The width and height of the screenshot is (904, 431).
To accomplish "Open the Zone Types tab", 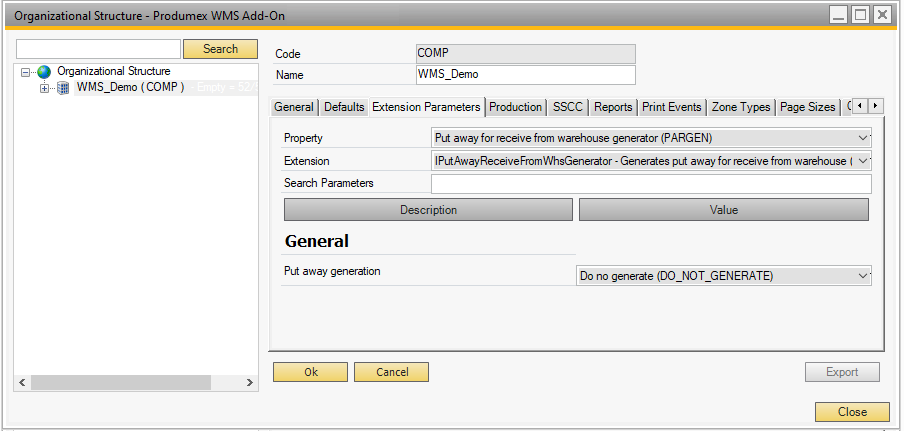I will click(x=740, y=107).
